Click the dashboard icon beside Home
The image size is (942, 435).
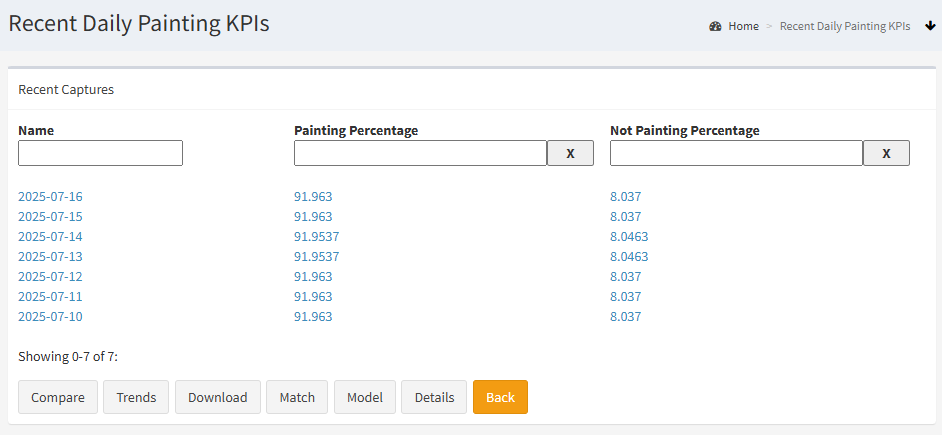tap(715, 26)
